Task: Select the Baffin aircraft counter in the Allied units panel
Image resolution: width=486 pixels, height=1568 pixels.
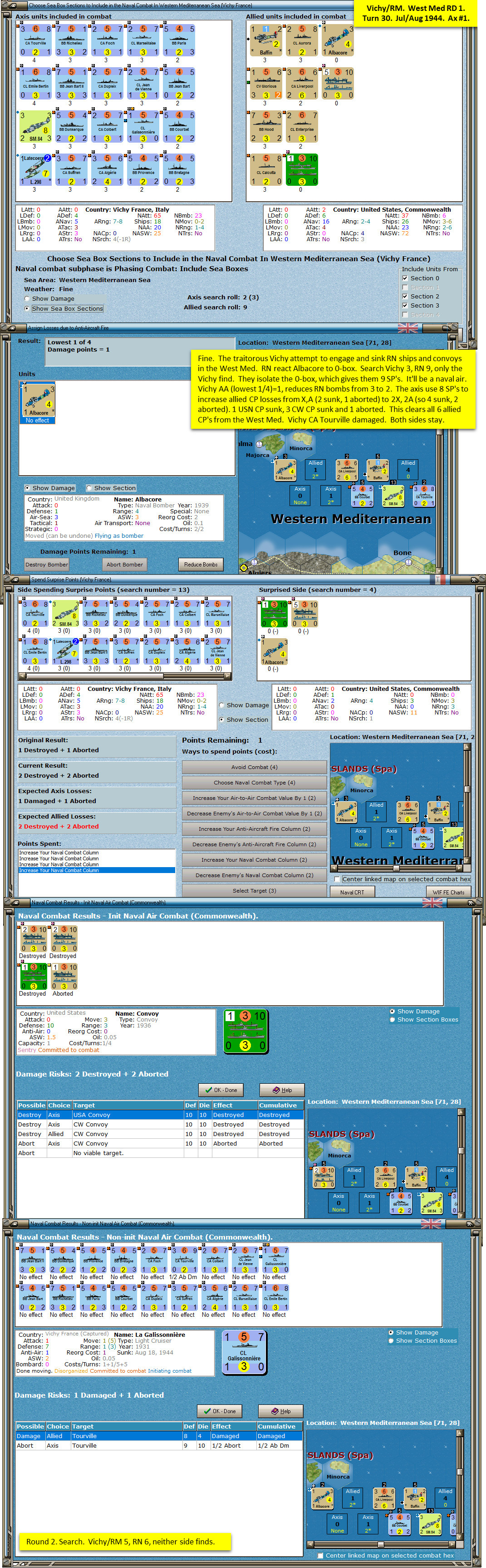Action: tap(265, 40)
